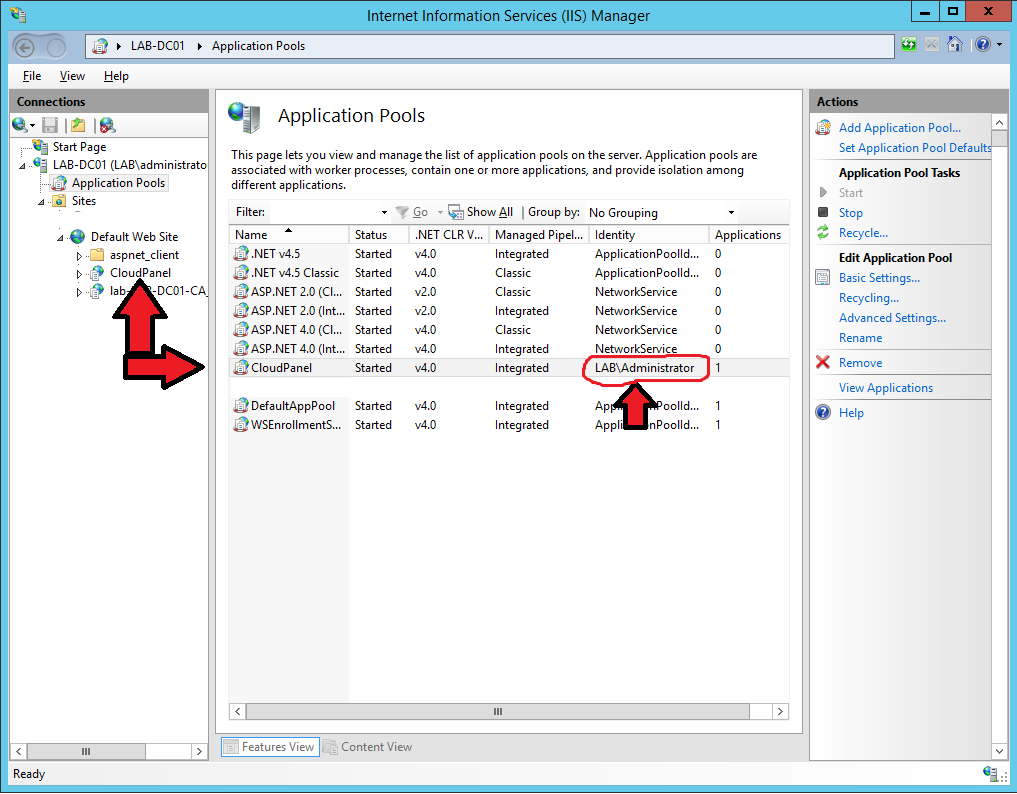1017x794 pixels.
Task: Click the Create New Connection globe icon
Action: coord(20,125)
